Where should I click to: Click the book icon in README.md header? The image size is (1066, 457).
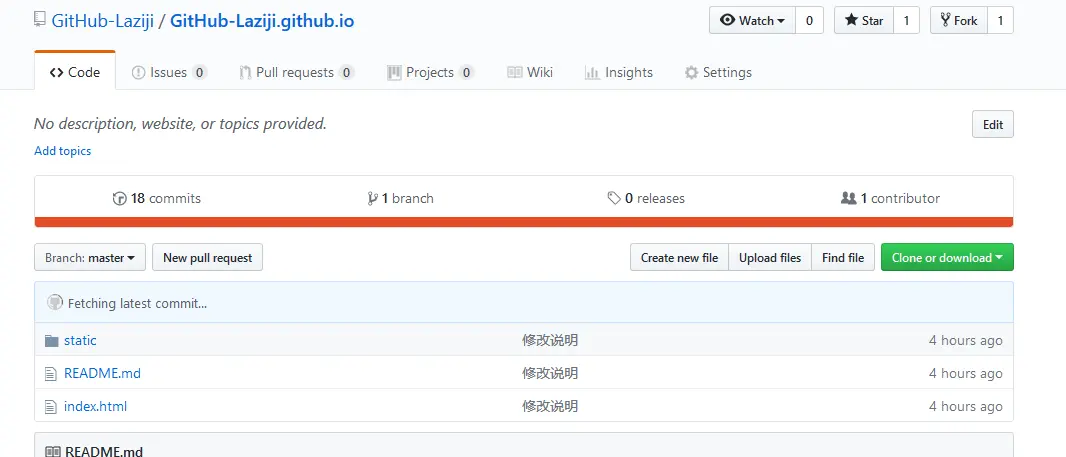coord(52,452)
